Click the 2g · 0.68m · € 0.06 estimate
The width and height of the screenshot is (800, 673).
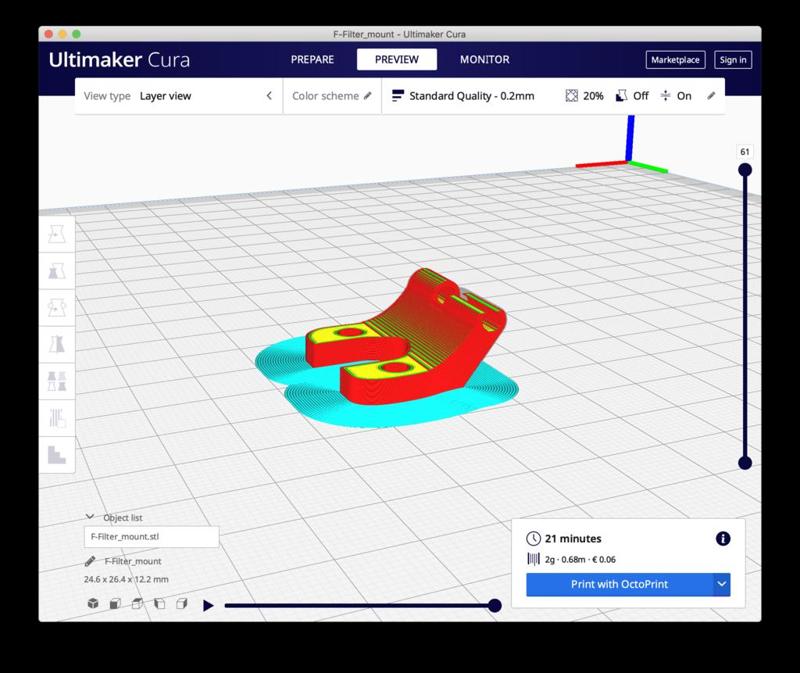pos(580,559)
